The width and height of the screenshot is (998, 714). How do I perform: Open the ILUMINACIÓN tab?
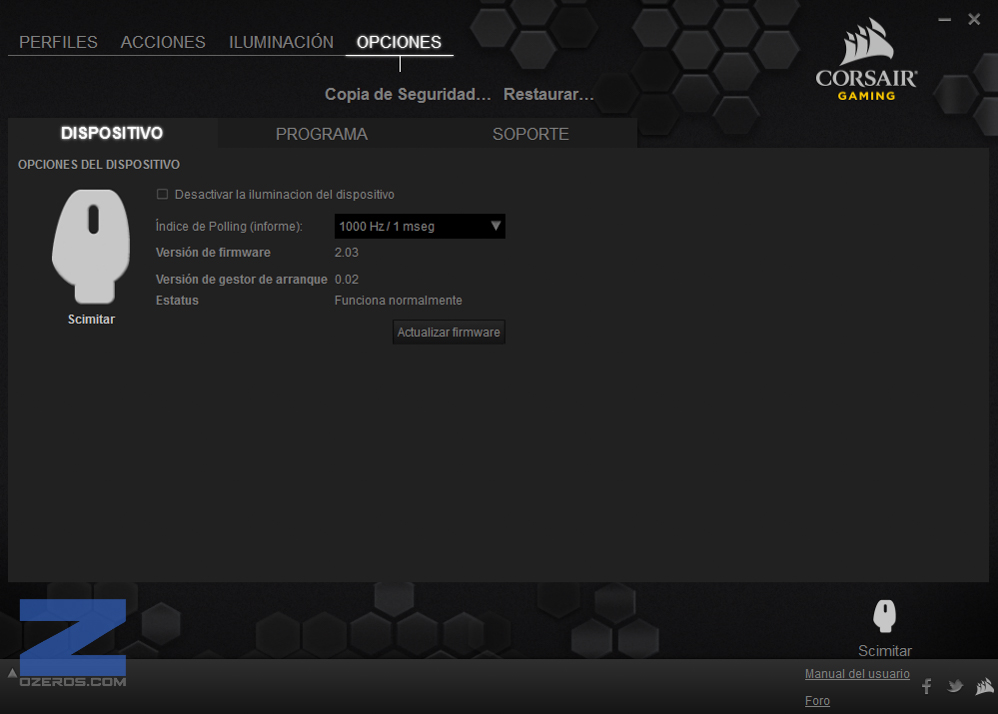[281, 42]
